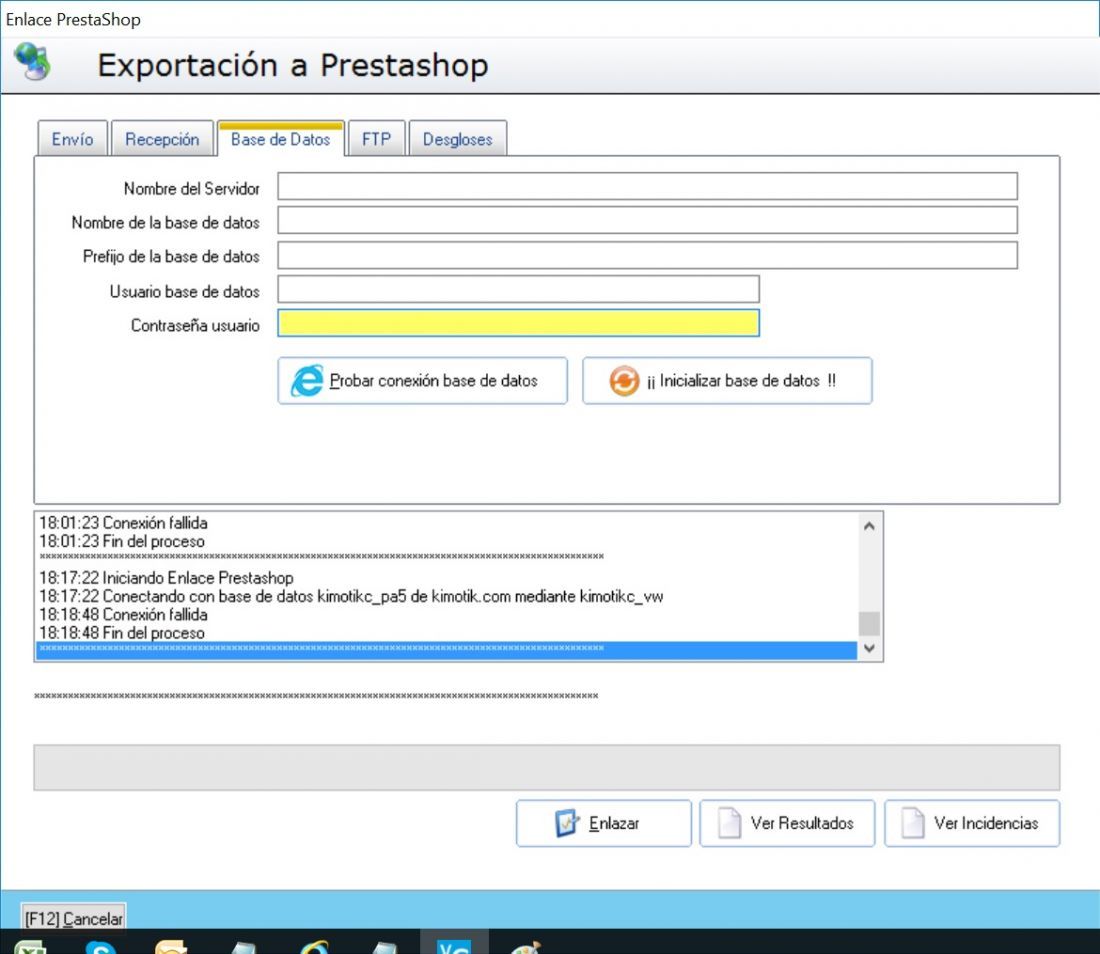This screenshot has height=954, width=1100.
Task: Select log line 18:18:48 Conexión fallida
Action: point(123,614)
